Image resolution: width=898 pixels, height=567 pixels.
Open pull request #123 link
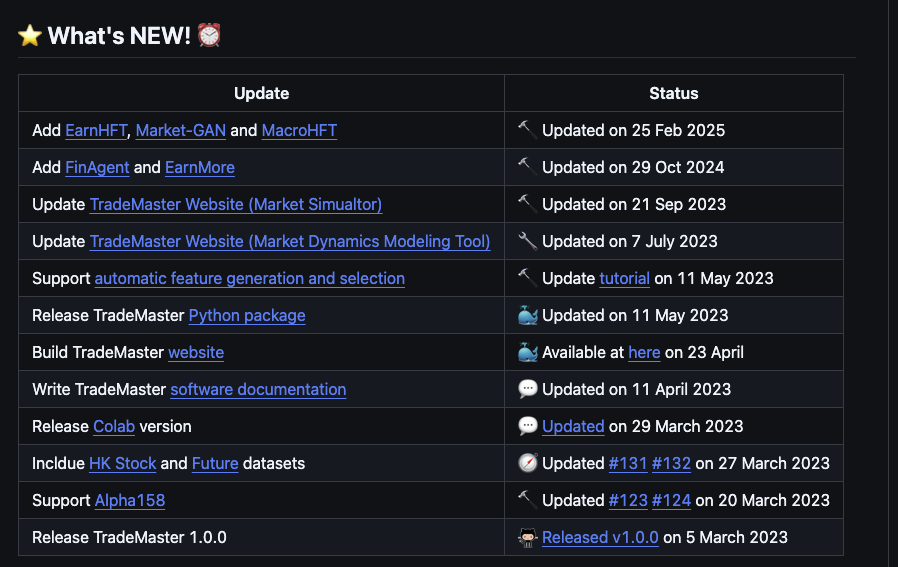click(628, 501)
